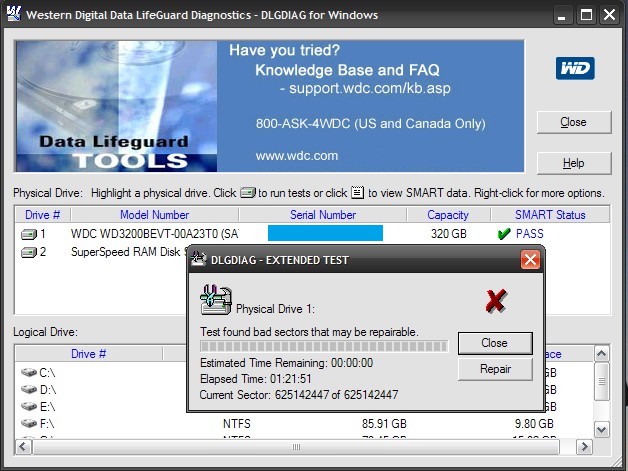This screenshot has height=471, width=628.
Task: Click the Estimated Time Remaining text
Action: (286, 363)
